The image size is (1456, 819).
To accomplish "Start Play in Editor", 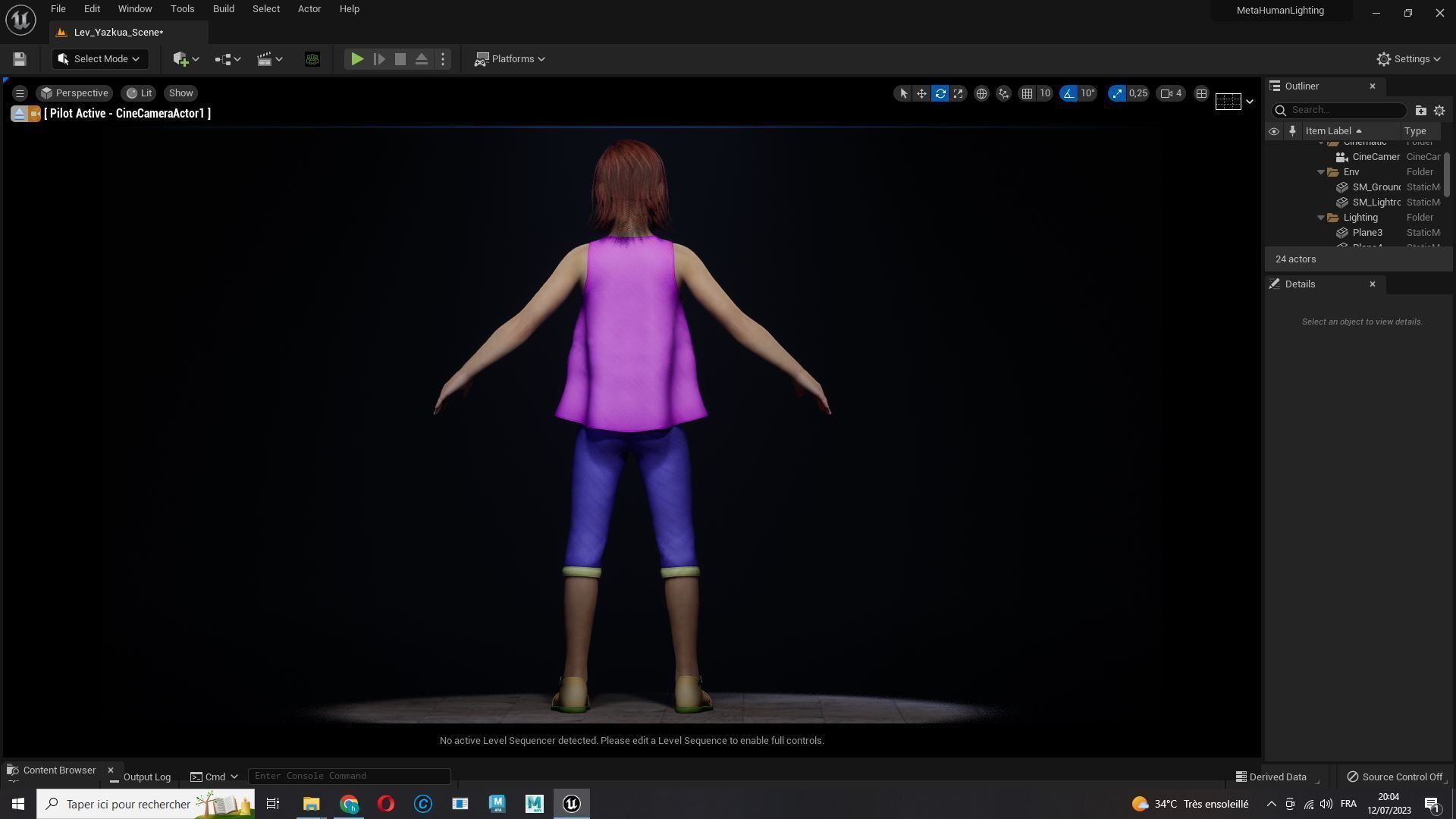I will tap(357, 59).
